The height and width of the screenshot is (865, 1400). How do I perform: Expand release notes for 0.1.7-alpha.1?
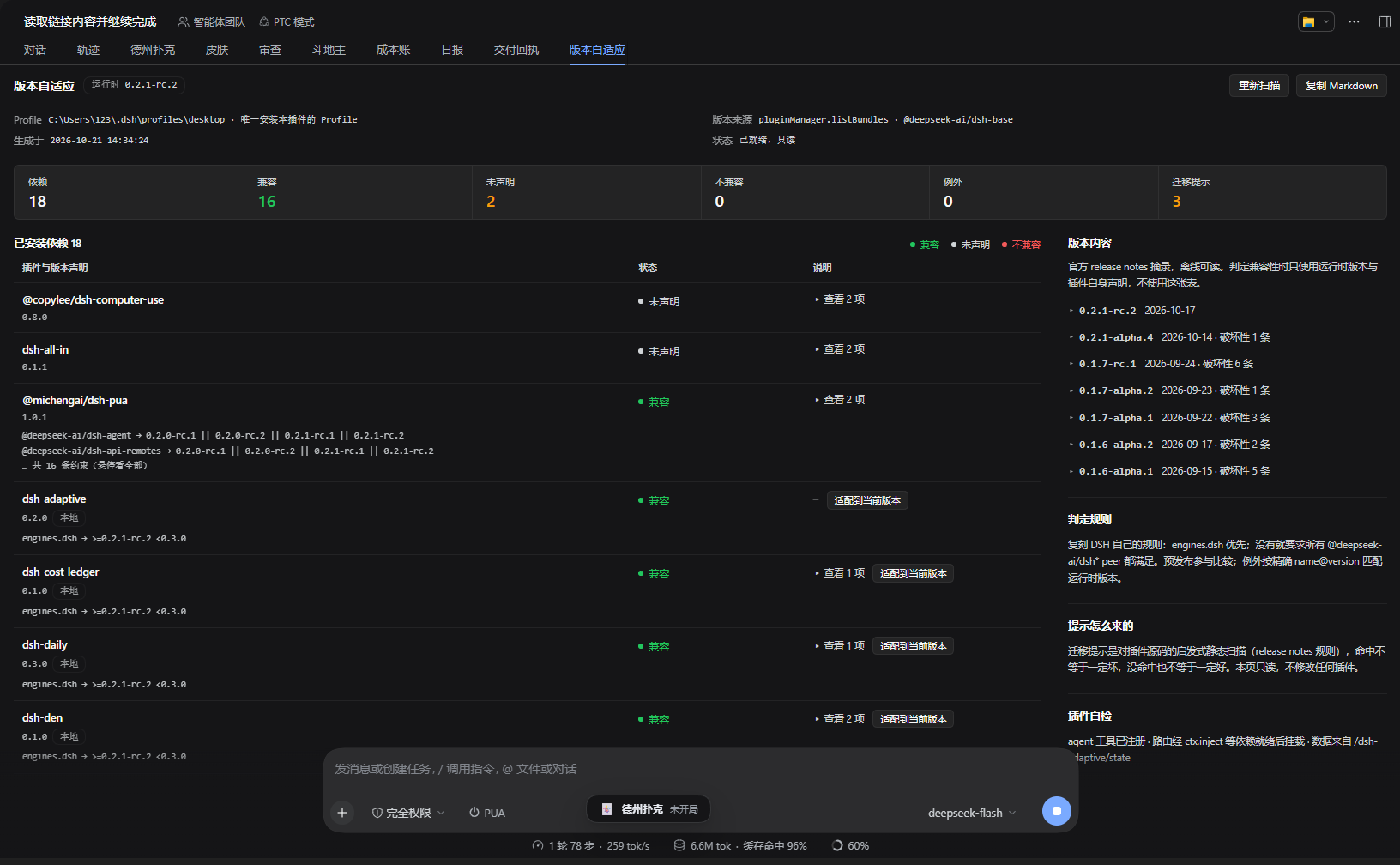click(1169, 418)
